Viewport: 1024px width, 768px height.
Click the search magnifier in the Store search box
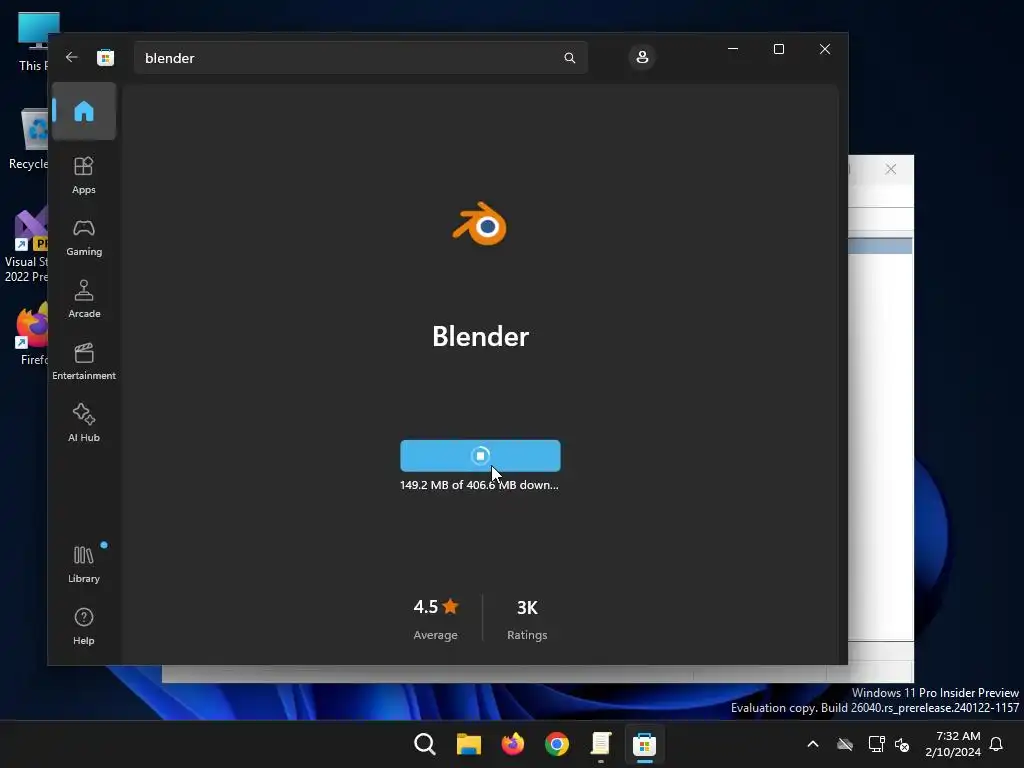(569, 58)
